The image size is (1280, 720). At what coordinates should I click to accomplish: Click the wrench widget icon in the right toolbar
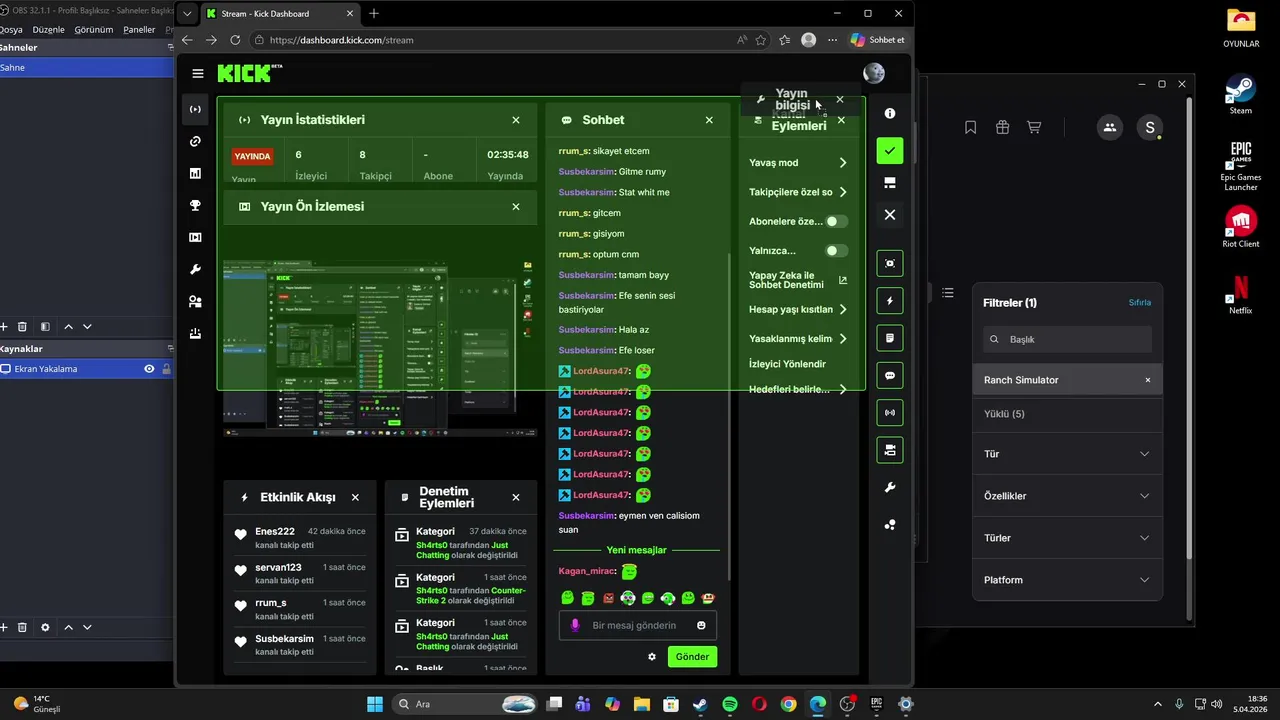(890, 487)
